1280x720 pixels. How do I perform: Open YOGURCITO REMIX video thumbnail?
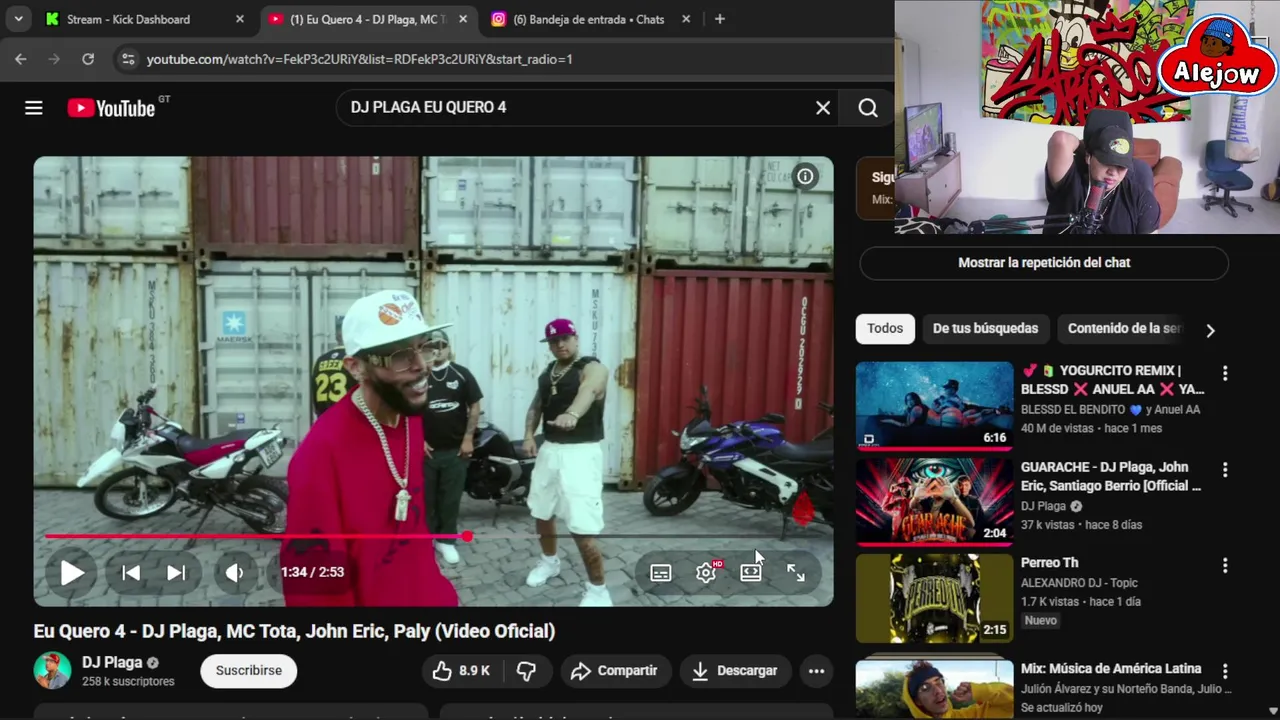tap(934, 406)
